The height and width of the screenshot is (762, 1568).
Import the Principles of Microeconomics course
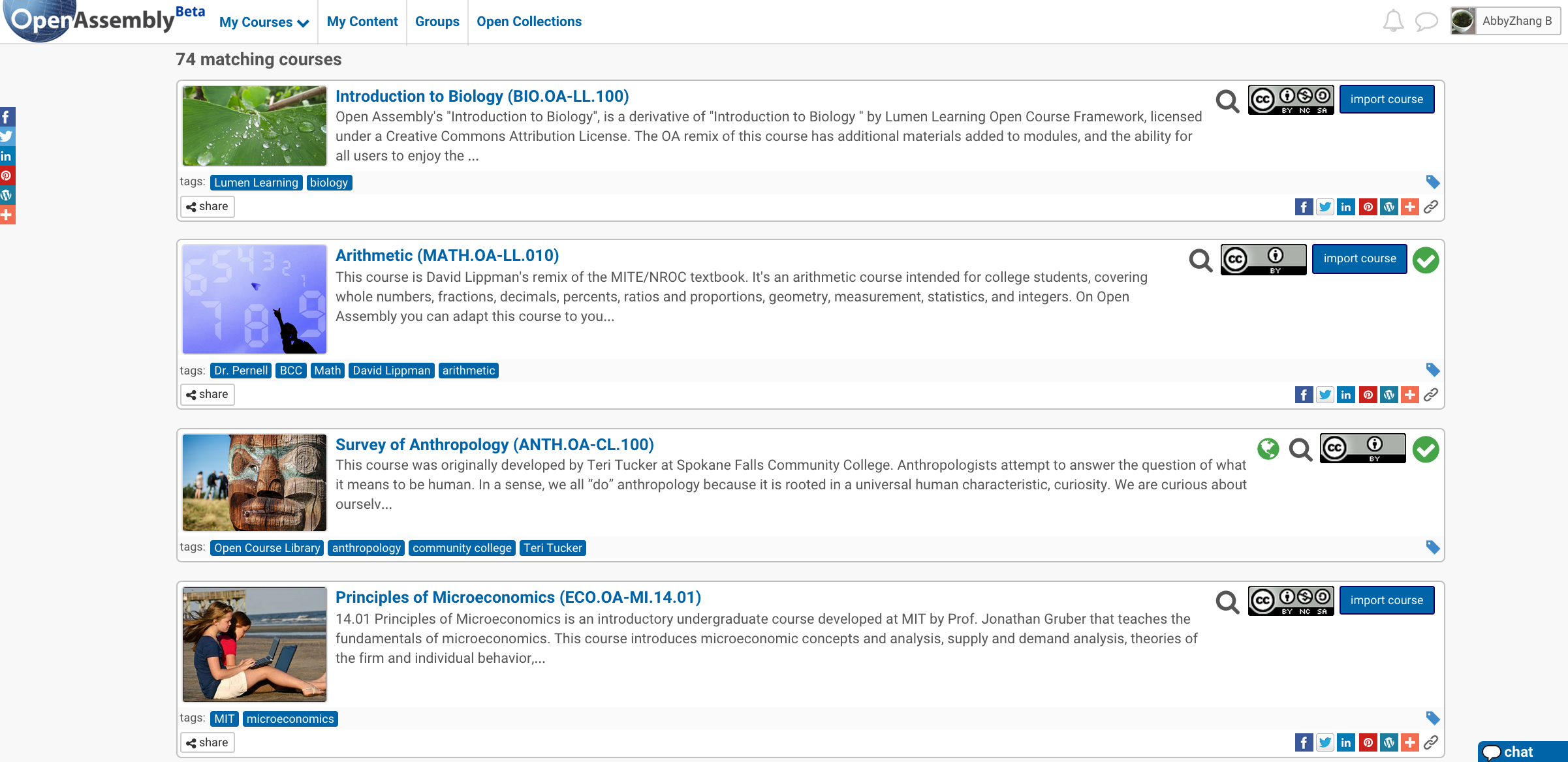point(1387,600)
